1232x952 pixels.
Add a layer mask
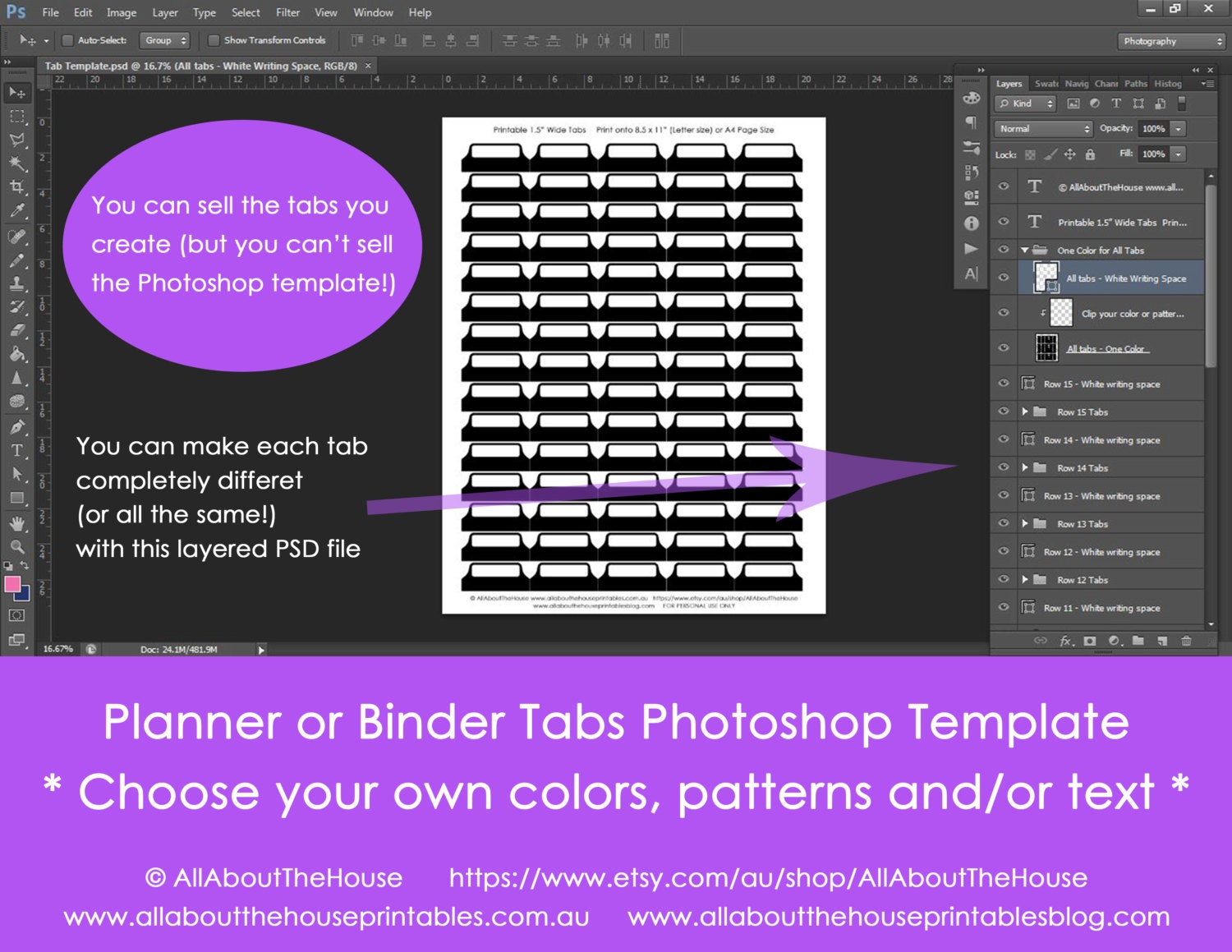[x=1090, y=641]
